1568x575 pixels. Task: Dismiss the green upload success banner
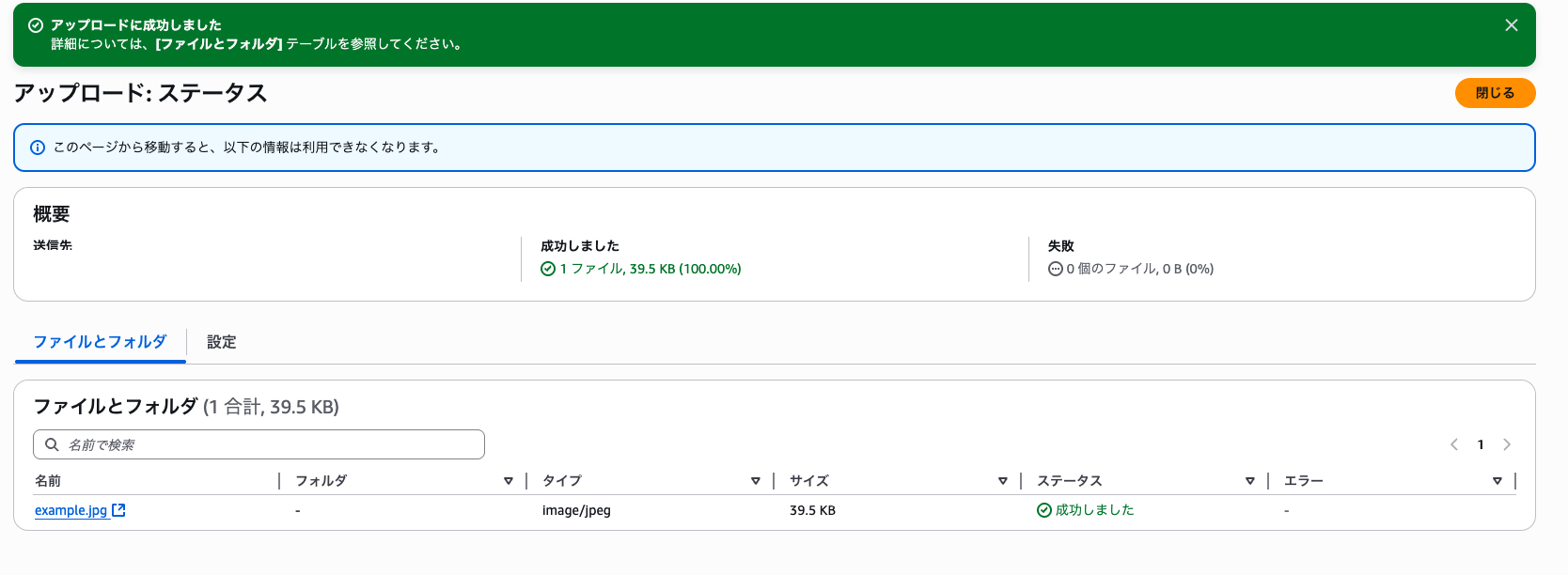[x=1512, y=25]
